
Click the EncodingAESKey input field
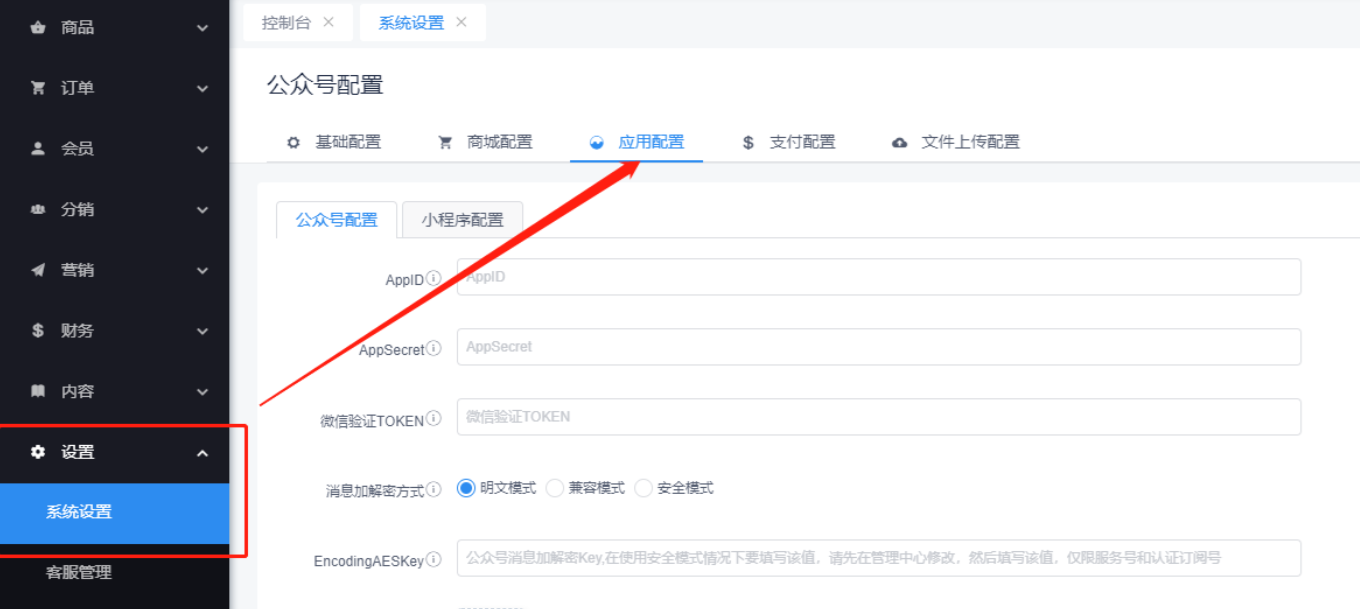click(879, 558)
